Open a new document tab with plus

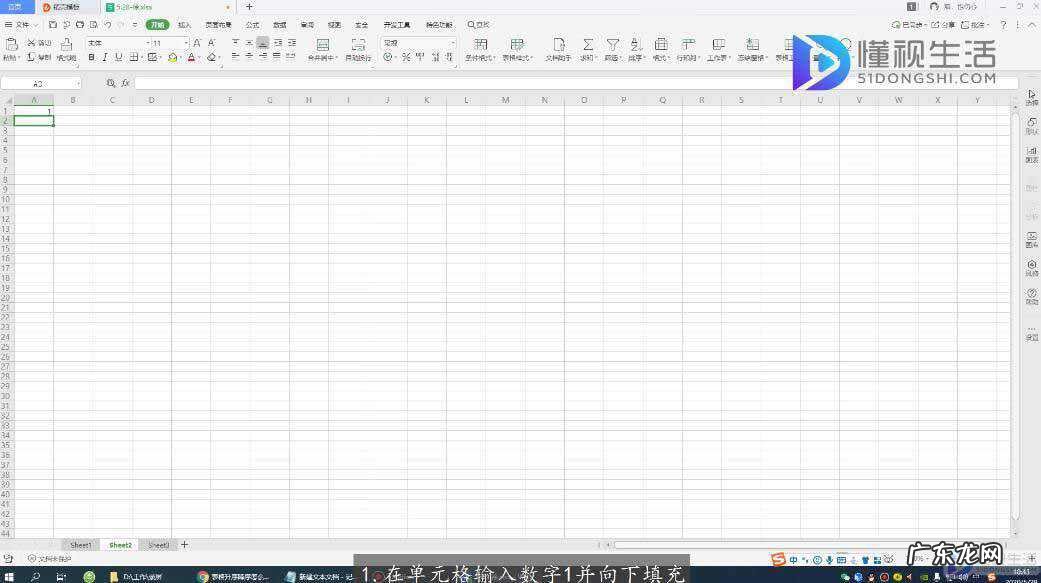249,7
